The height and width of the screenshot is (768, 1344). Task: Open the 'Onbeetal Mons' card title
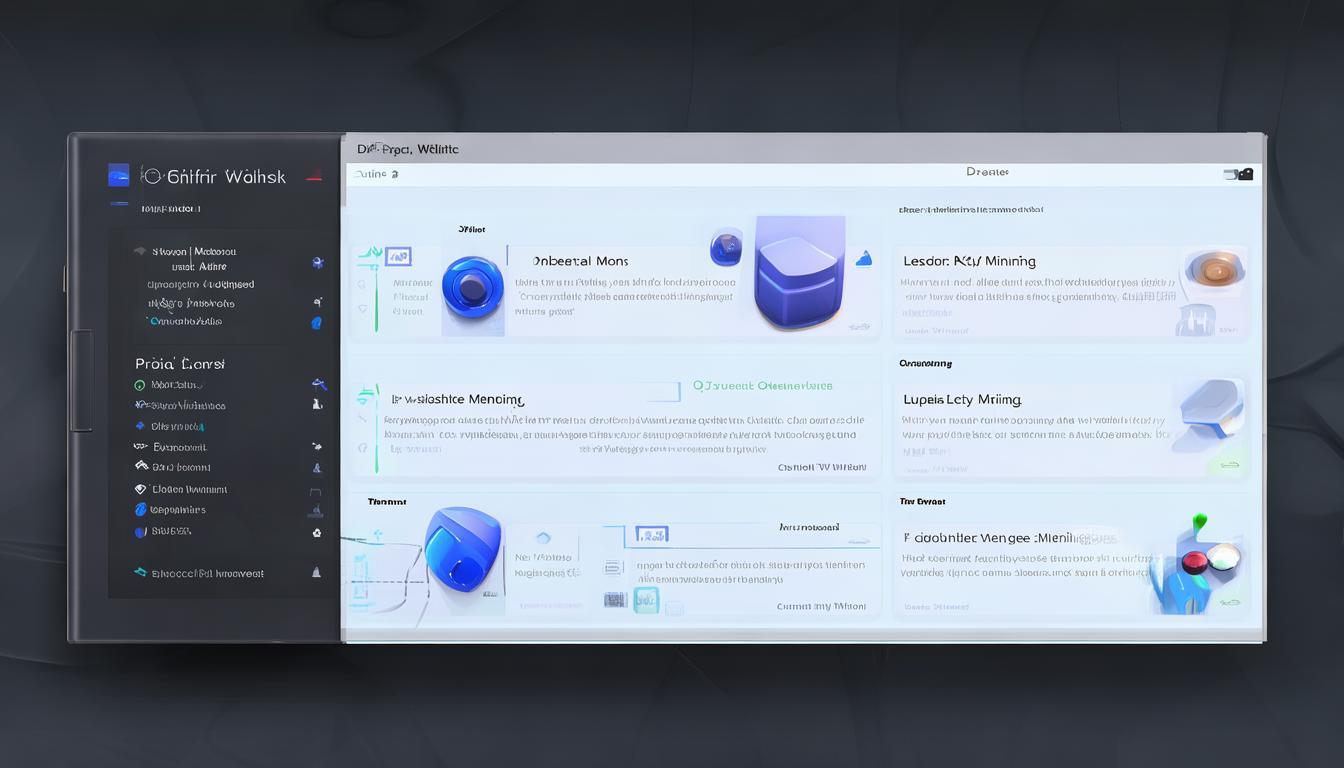pos(581,261)
